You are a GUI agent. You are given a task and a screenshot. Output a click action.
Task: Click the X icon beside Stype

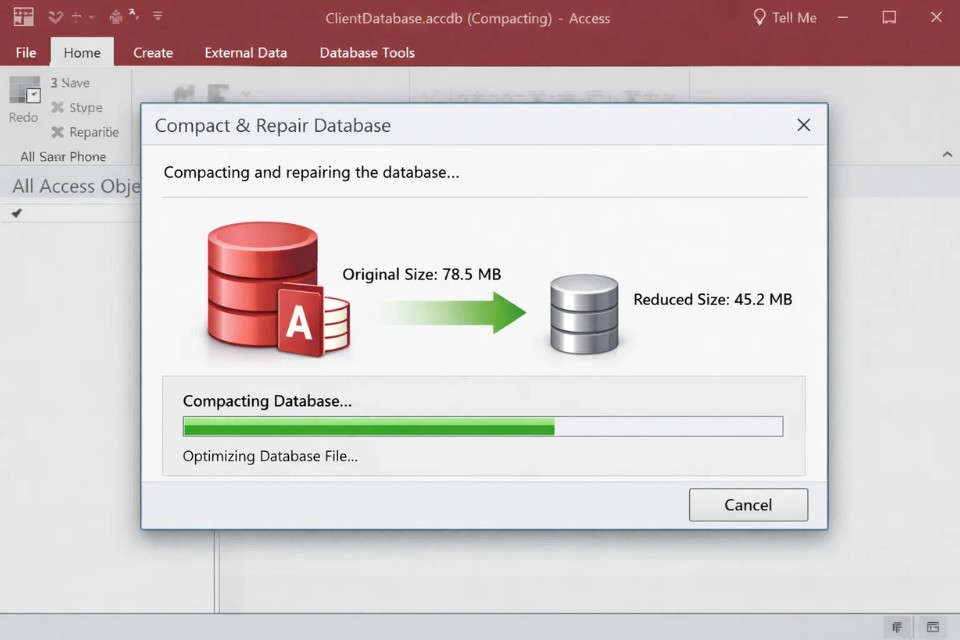tap(57, 107)
